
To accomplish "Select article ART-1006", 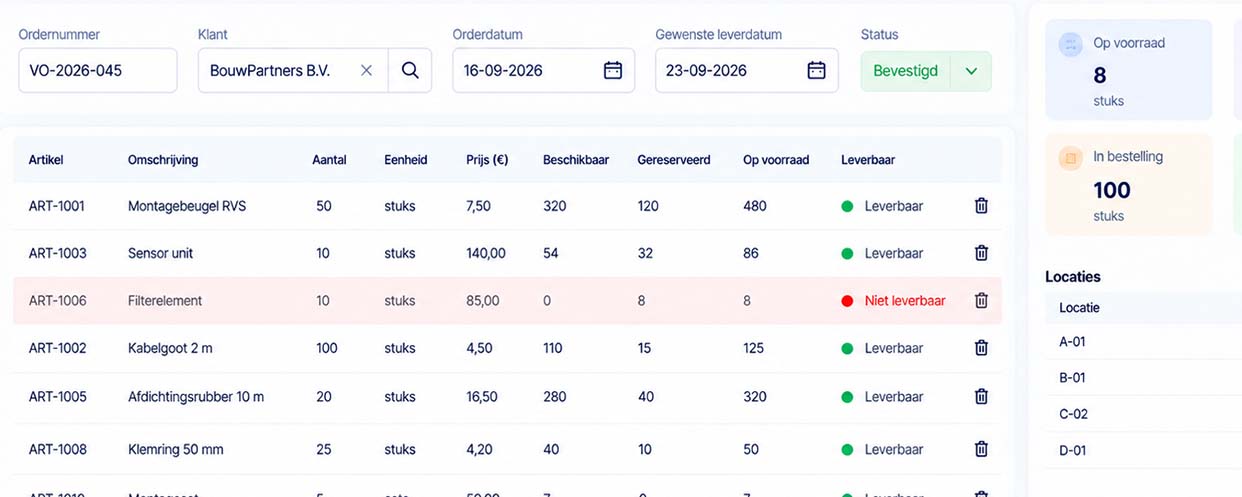I will pos(57,300).
